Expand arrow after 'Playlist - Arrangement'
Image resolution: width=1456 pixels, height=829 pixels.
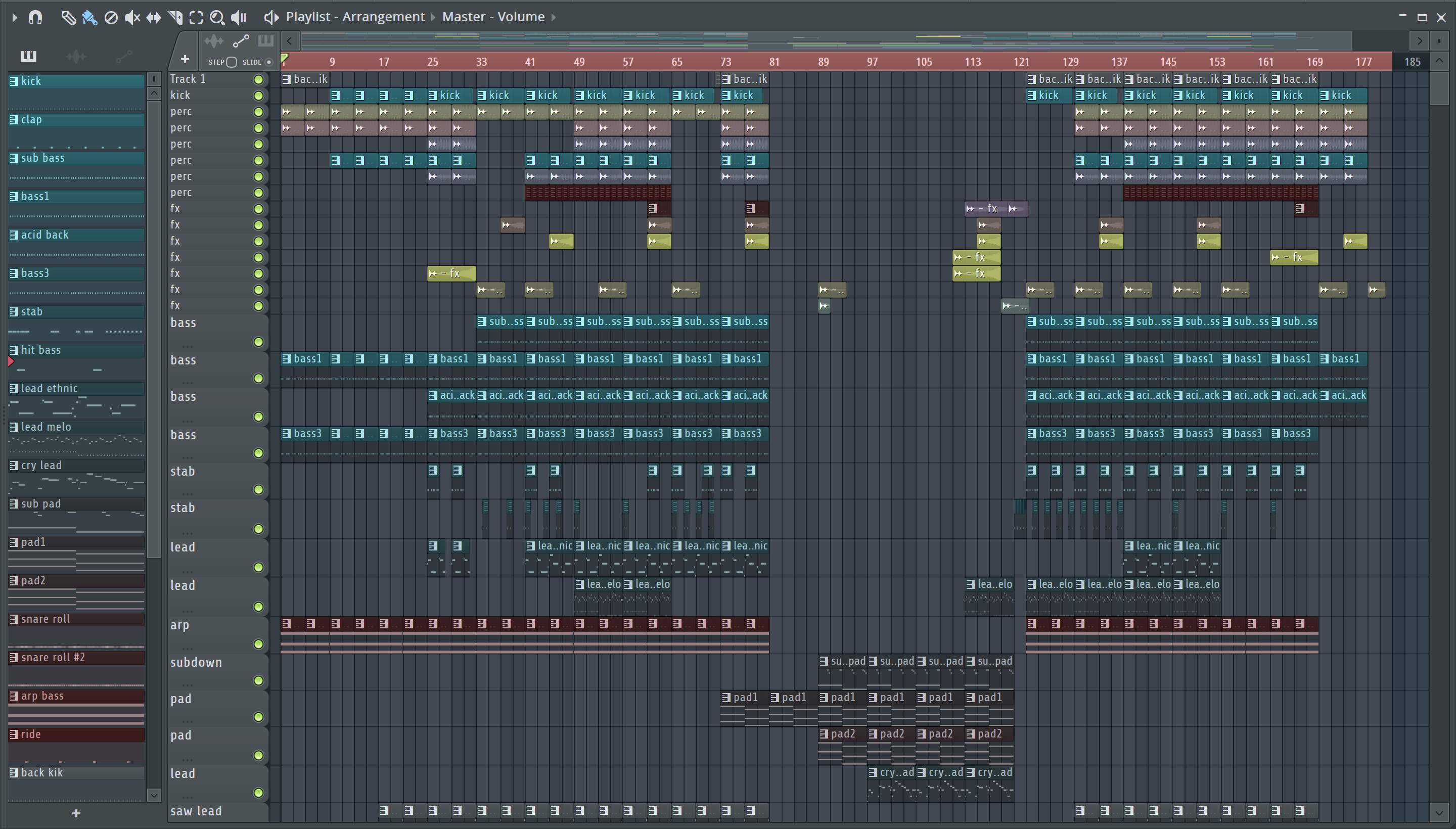[433, 18]
